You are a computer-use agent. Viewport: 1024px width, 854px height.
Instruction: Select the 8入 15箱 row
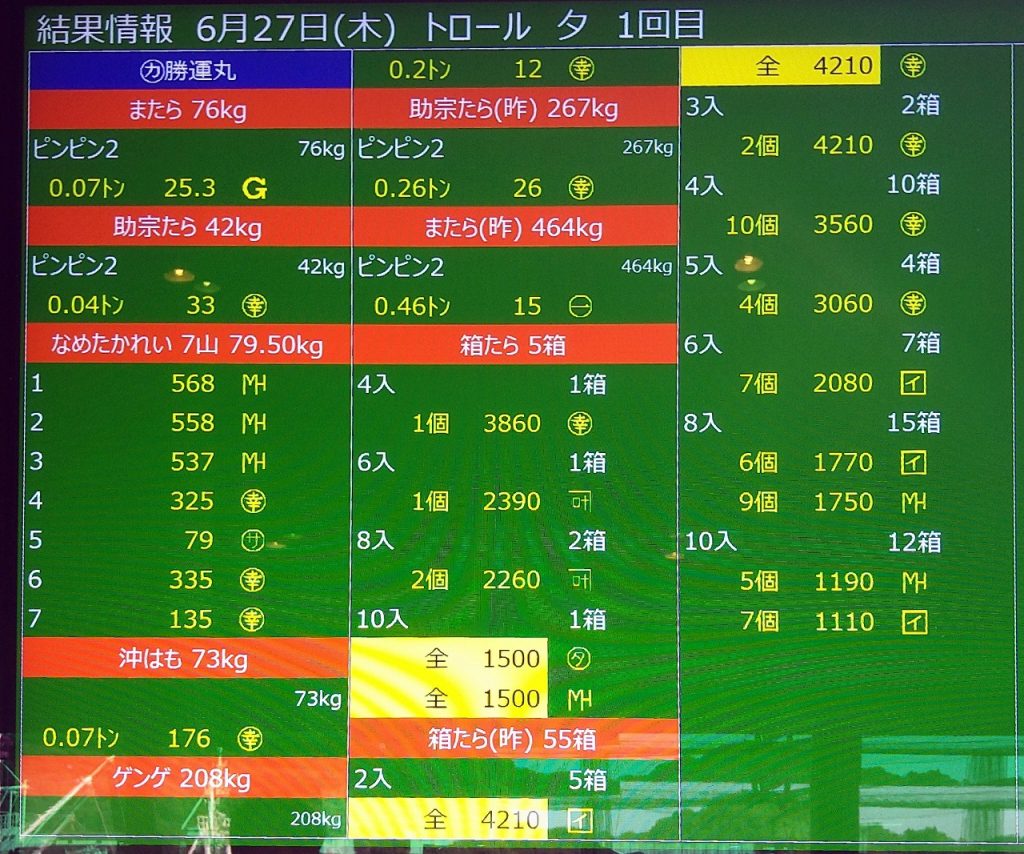[812, 423]
